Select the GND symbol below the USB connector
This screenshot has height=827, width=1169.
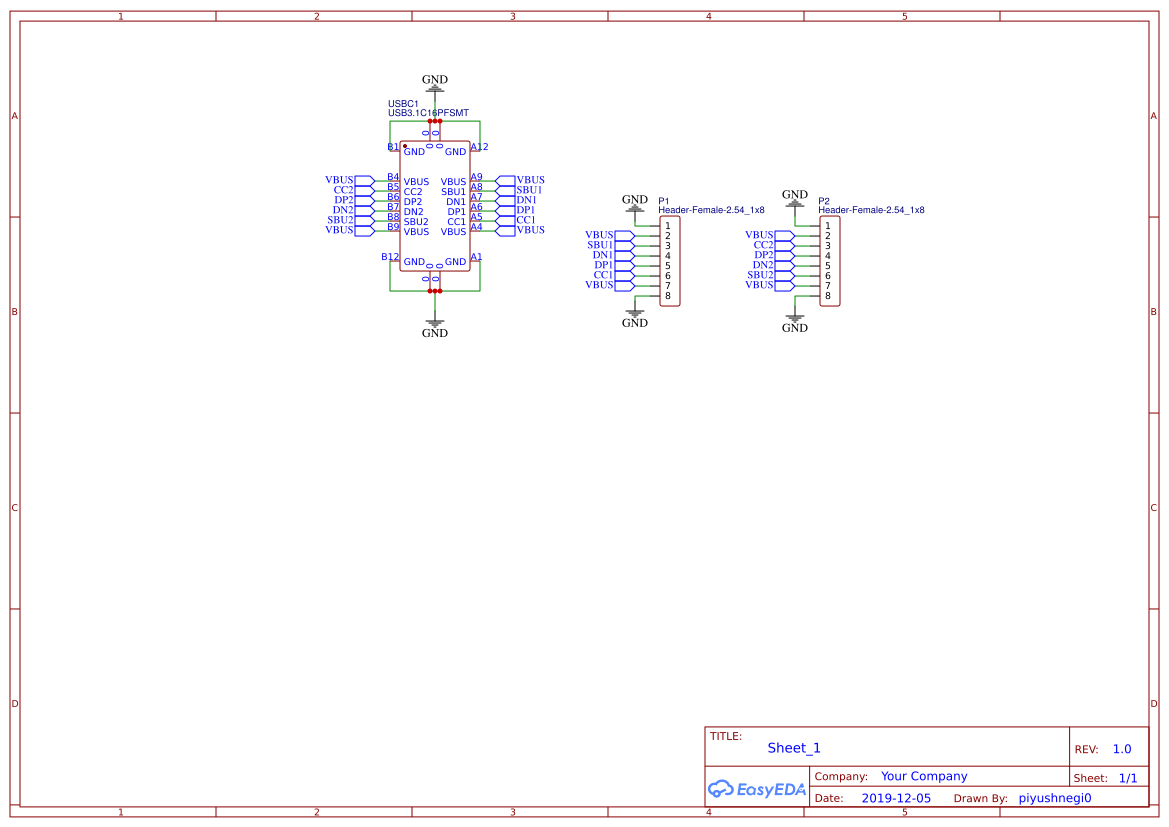tap(434, 327)
